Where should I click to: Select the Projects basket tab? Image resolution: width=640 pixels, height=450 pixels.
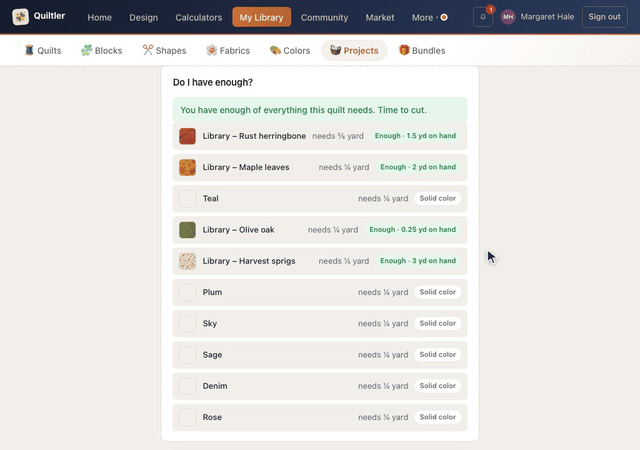[x=354, y=51]
